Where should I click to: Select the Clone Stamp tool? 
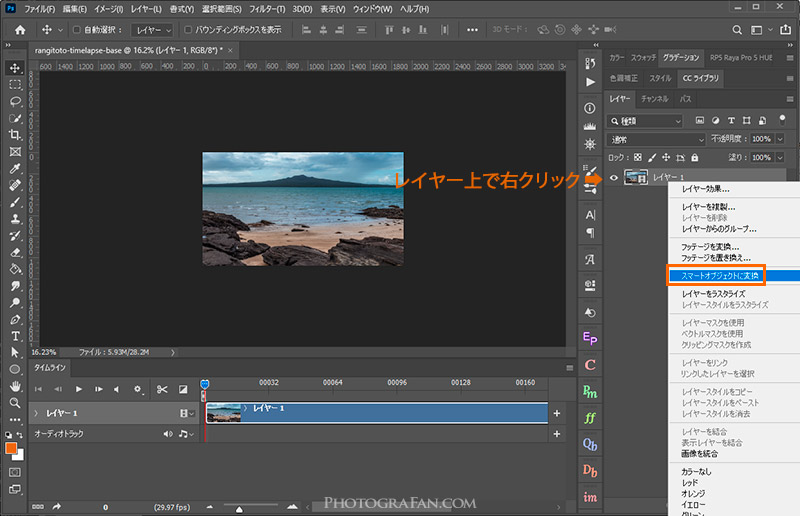pos(15,219)
